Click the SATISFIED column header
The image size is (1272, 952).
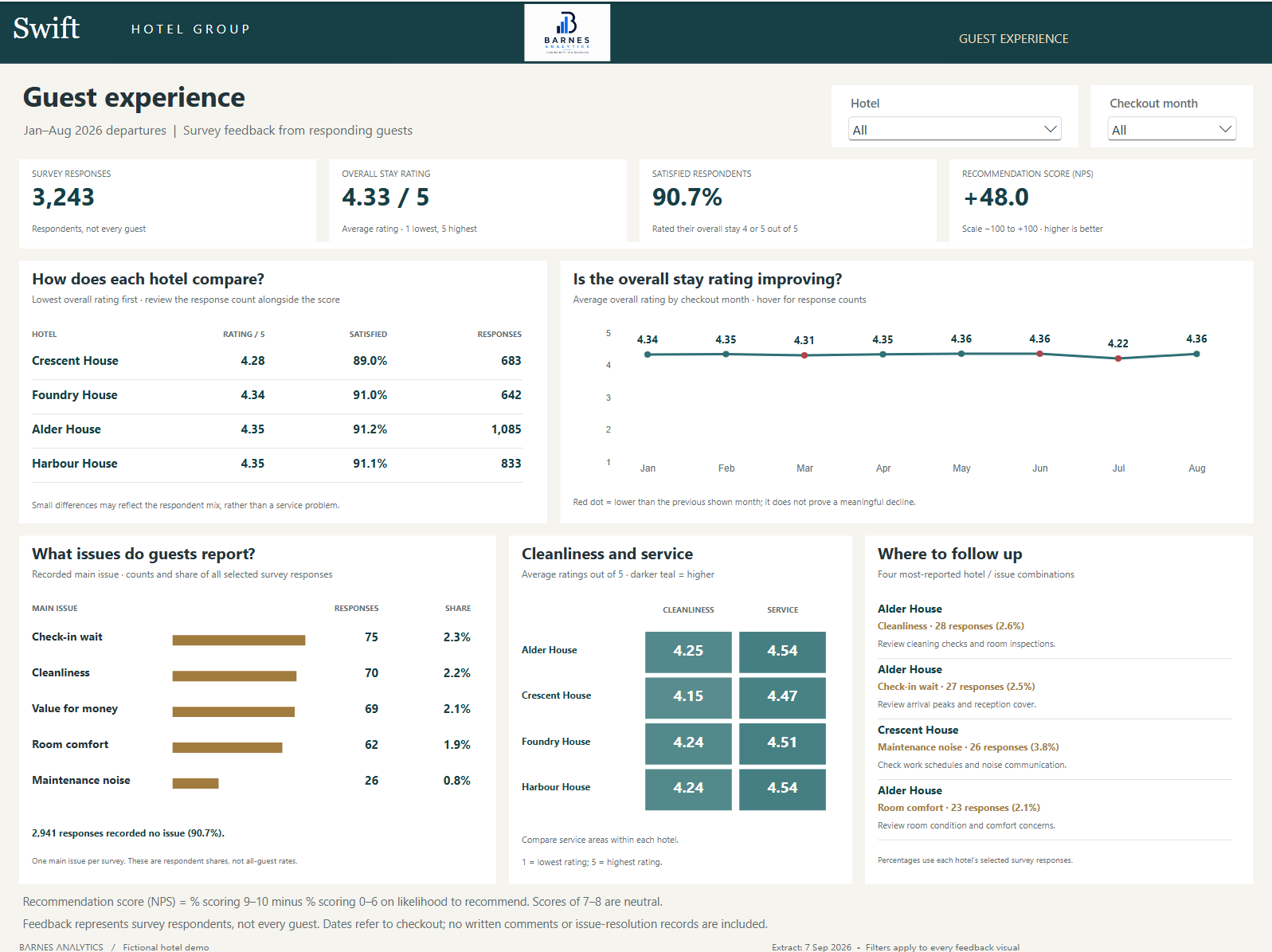368,335
